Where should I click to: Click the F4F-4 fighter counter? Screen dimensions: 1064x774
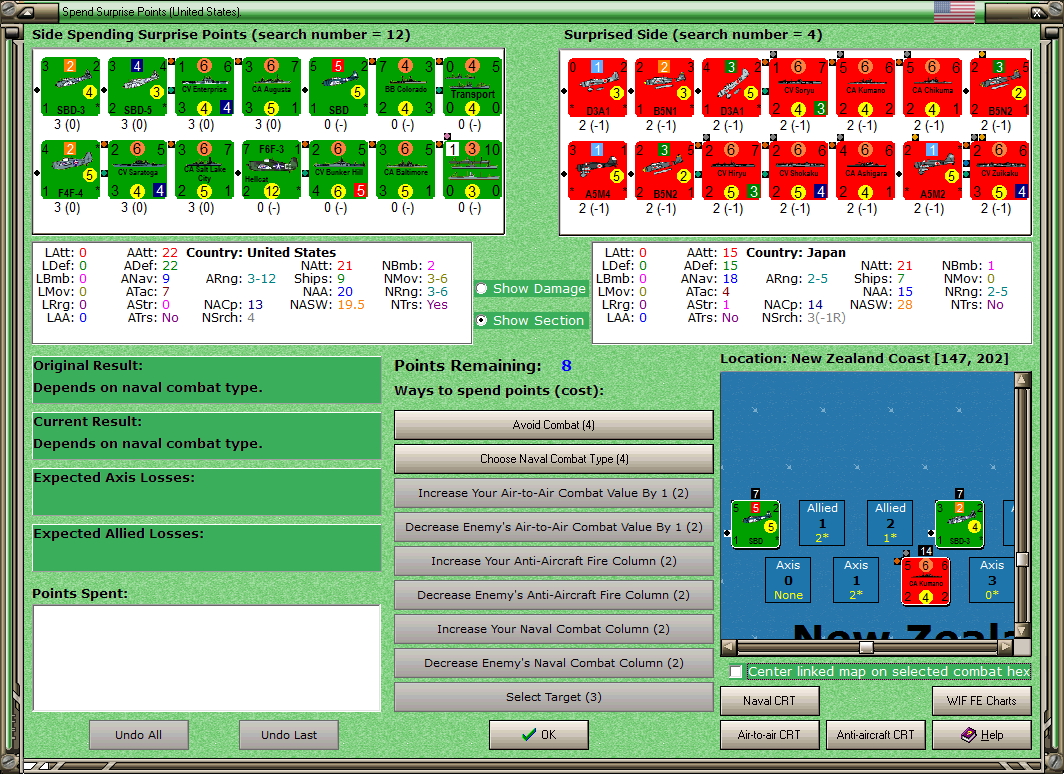click(x=71, y=170)
